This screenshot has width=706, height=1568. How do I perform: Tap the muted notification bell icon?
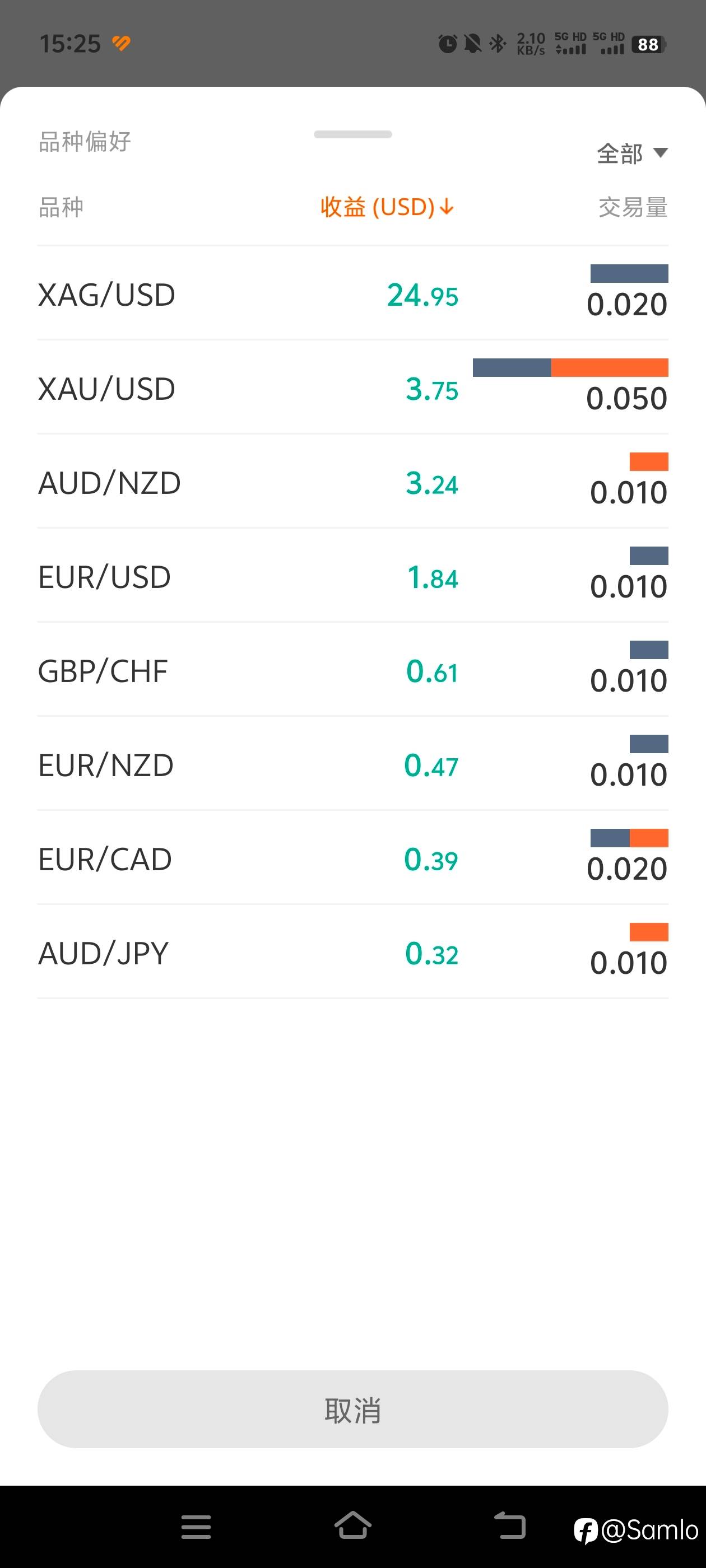coord(473,44)
